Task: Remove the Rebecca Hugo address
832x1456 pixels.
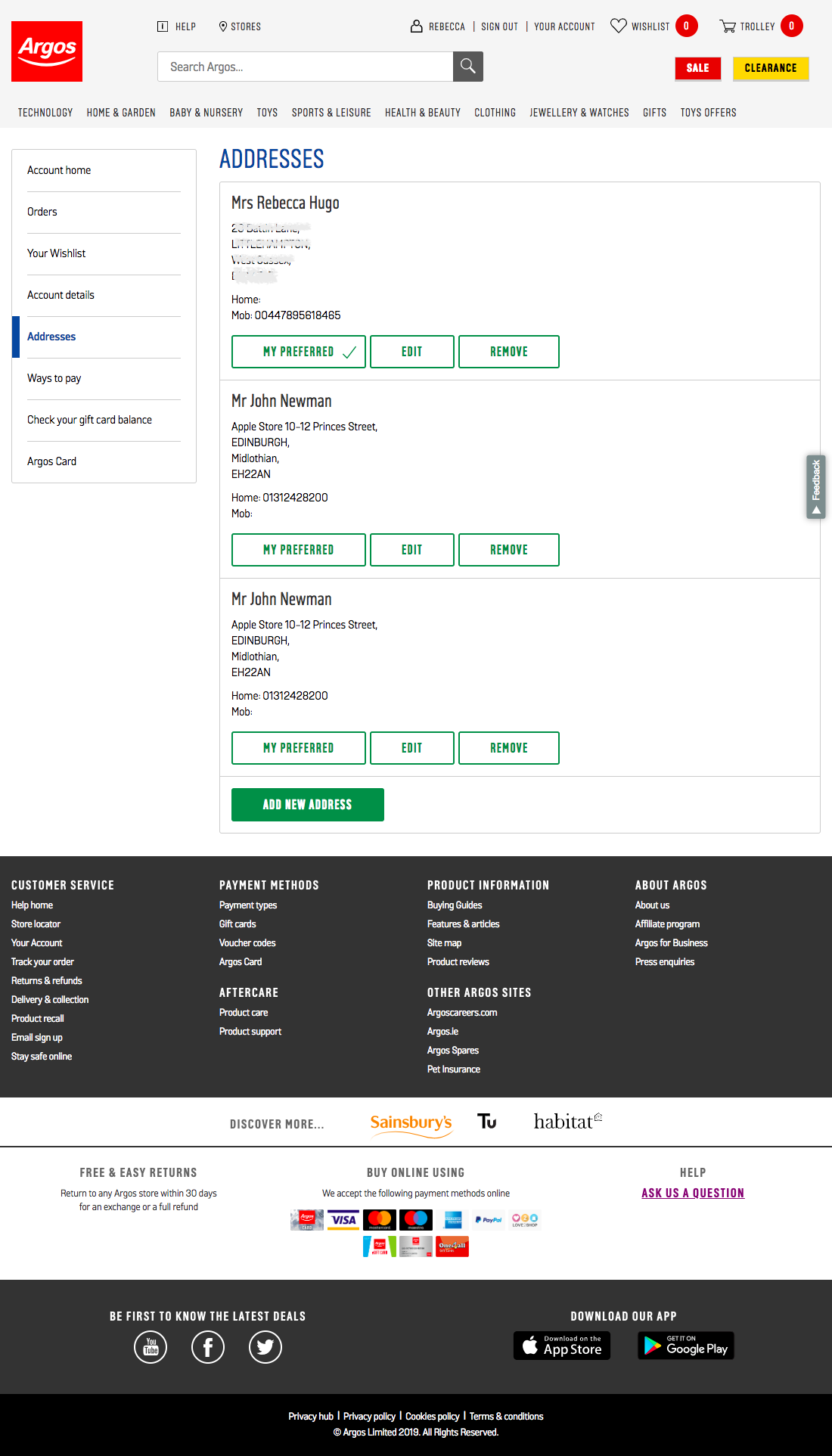Action: click(x=508, y=352)
